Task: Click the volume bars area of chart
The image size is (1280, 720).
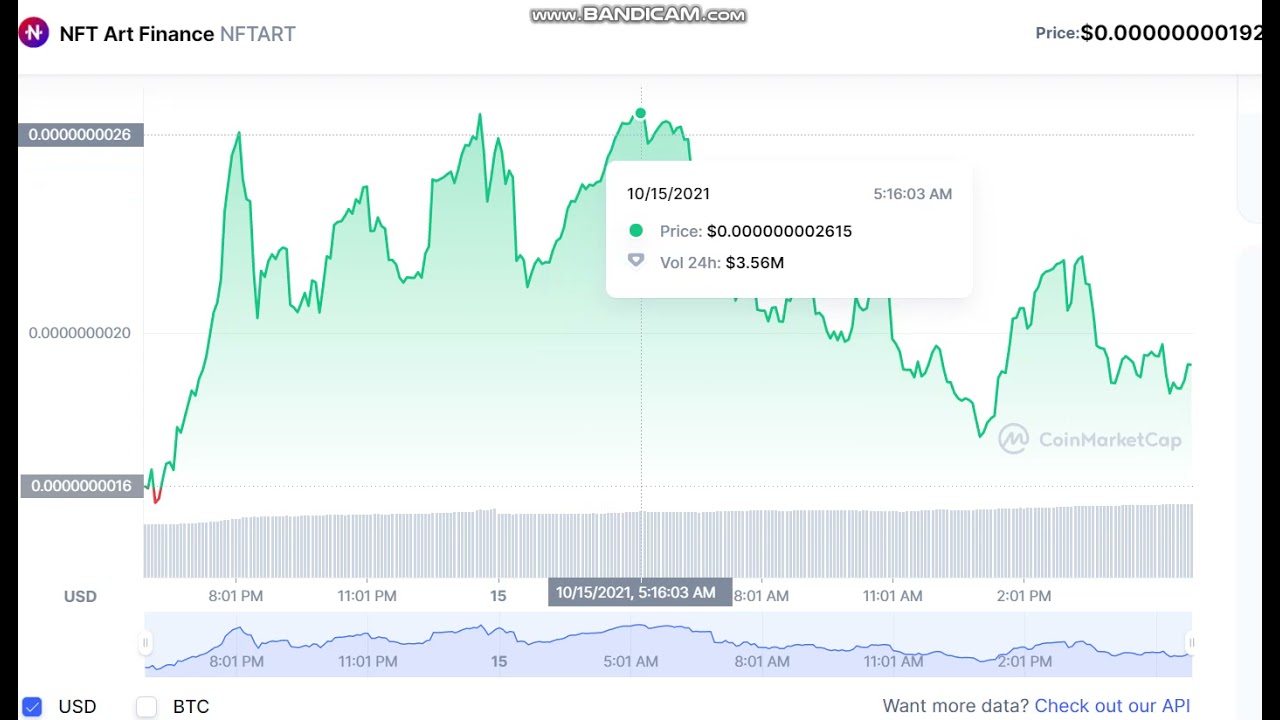Action: click(x=668, y=543)
